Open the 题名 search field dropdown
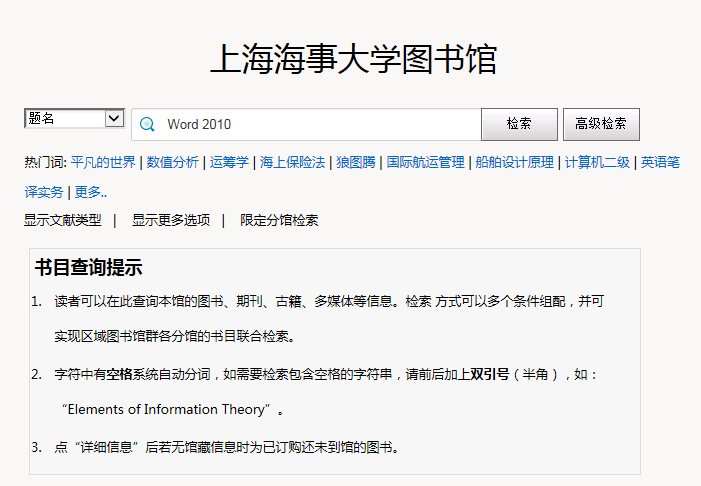The image size is (701, 486). pyautogui.click(x=74, y=118)
